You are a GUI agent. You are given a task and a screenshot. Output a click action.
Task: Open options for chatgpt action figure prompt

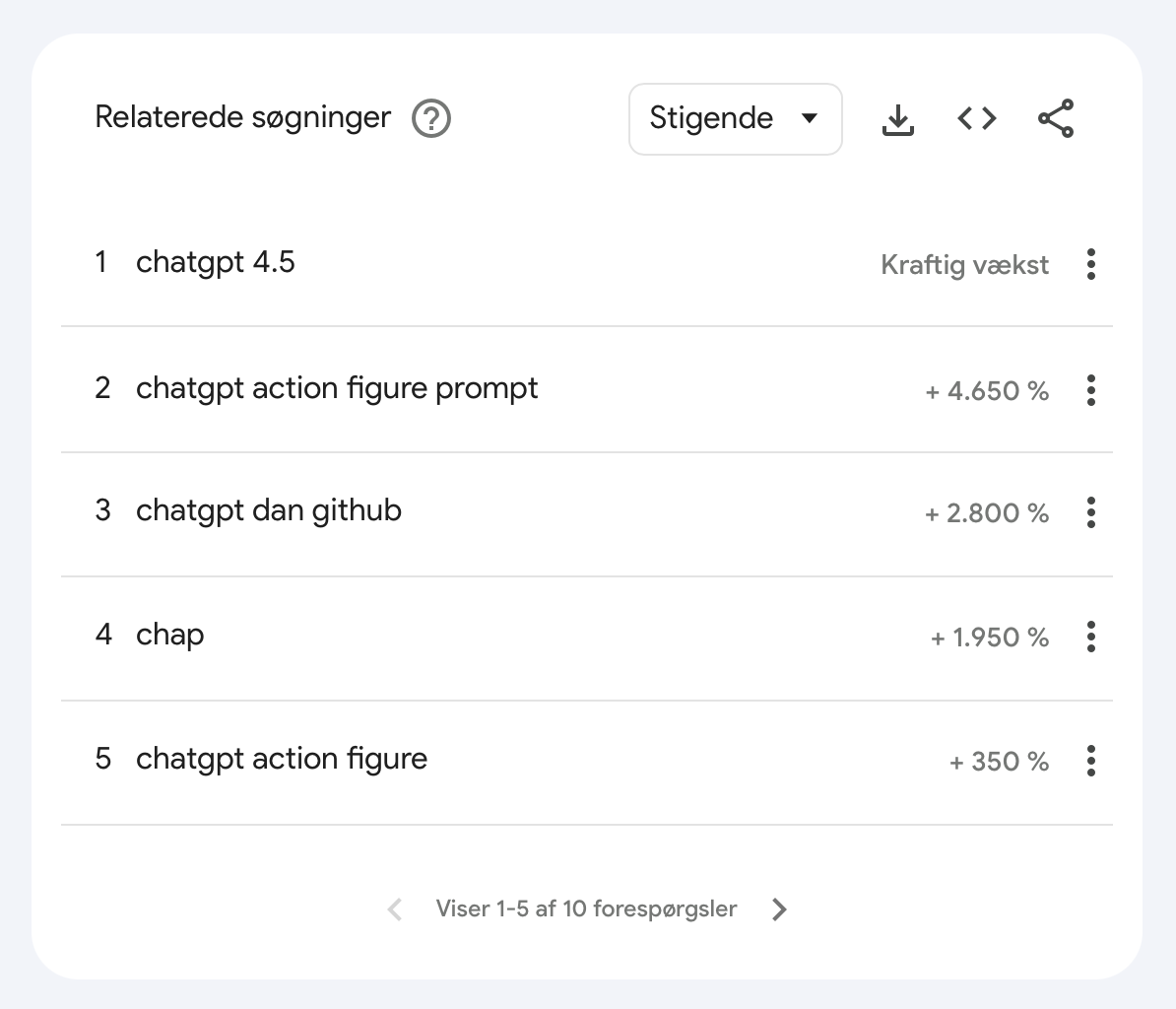(x=1090, y=390)
